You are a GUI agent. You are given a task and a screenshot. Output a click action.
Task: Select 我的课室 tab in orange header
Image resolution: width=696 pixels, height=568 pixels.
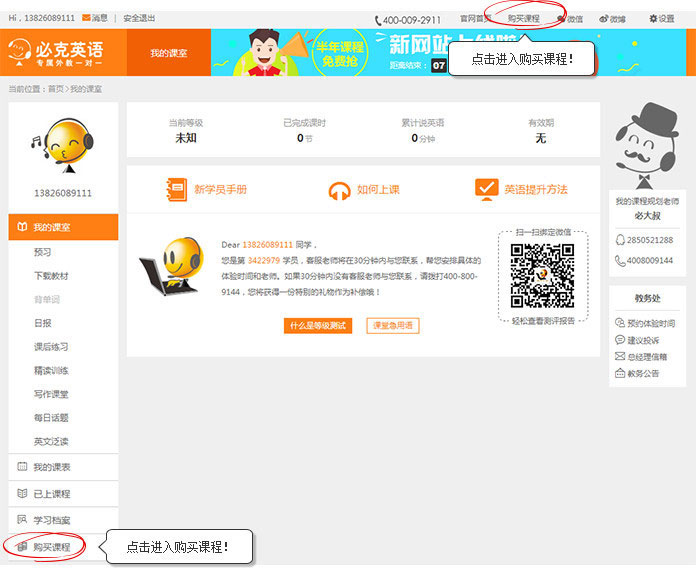tap(169, 52)
